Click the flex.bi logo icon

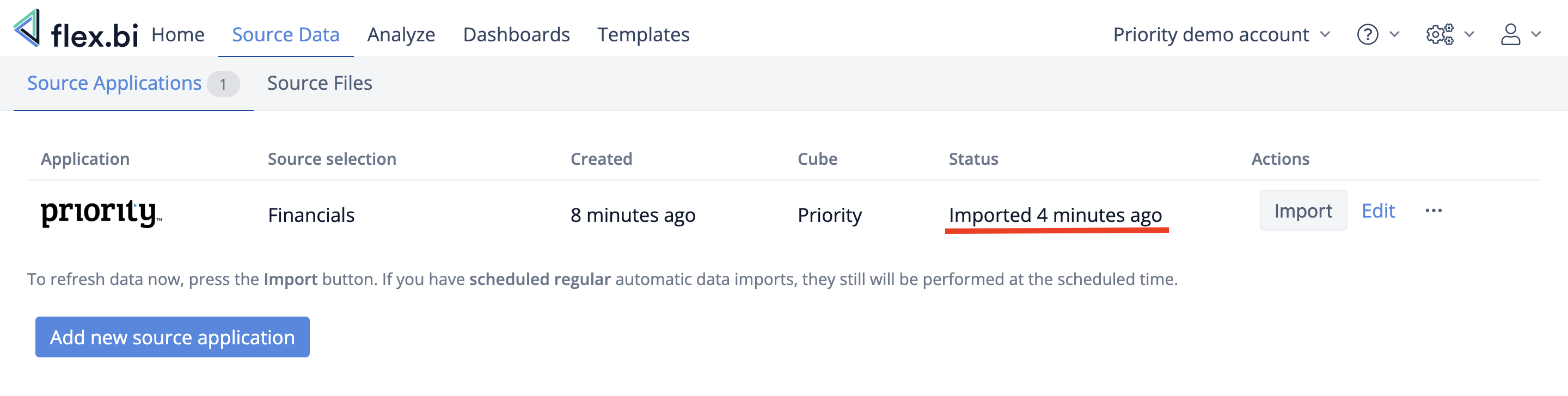click(x=27, y=29)
